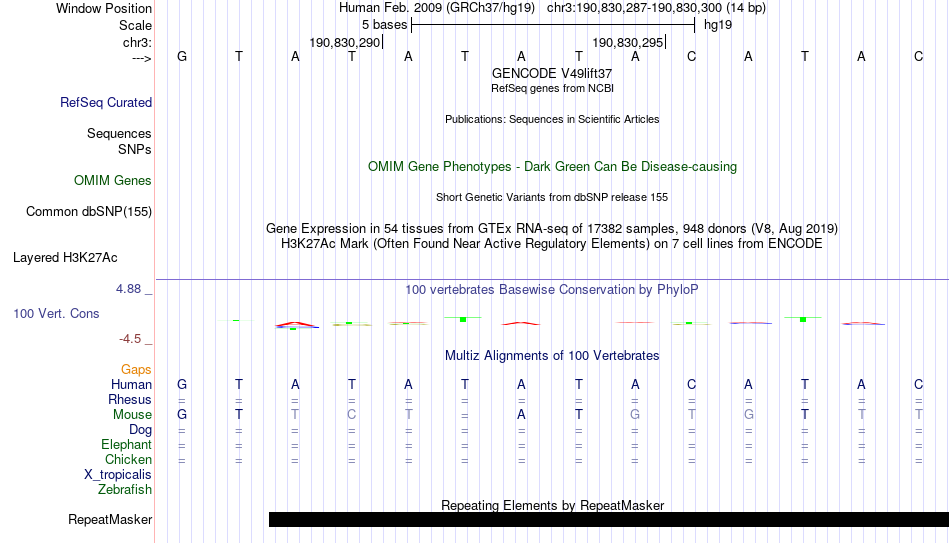Click the C base in the Mouse row
This screenshot has height=543, width=950.
click(351, 415)
